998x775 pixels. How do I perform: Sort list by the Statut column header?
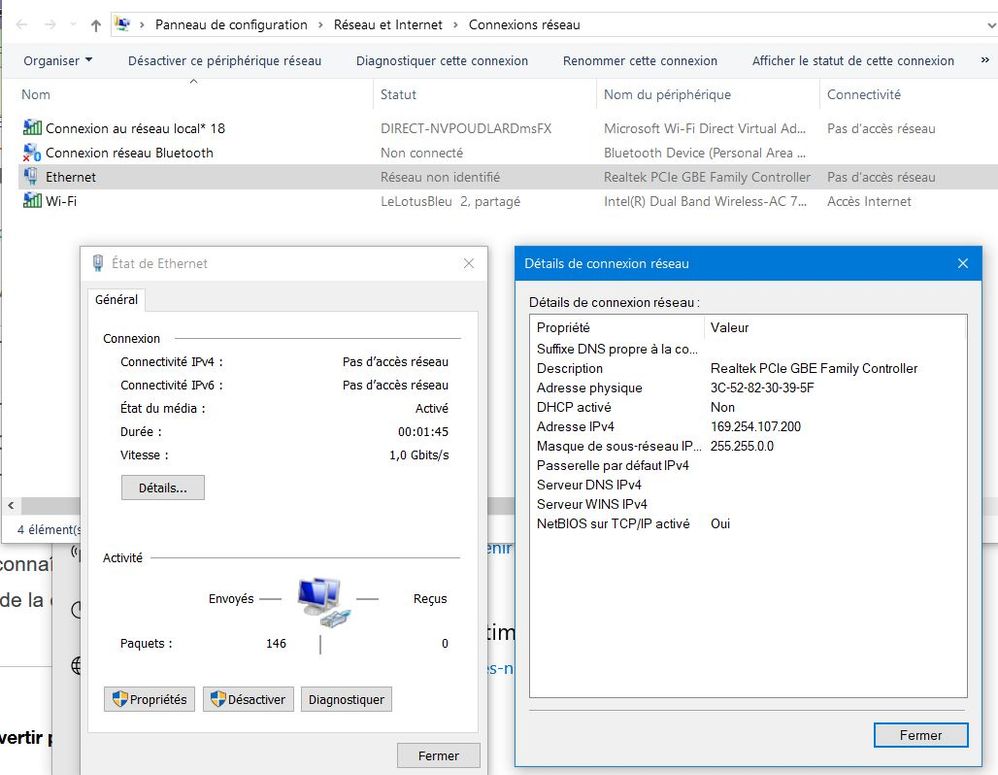399,95
